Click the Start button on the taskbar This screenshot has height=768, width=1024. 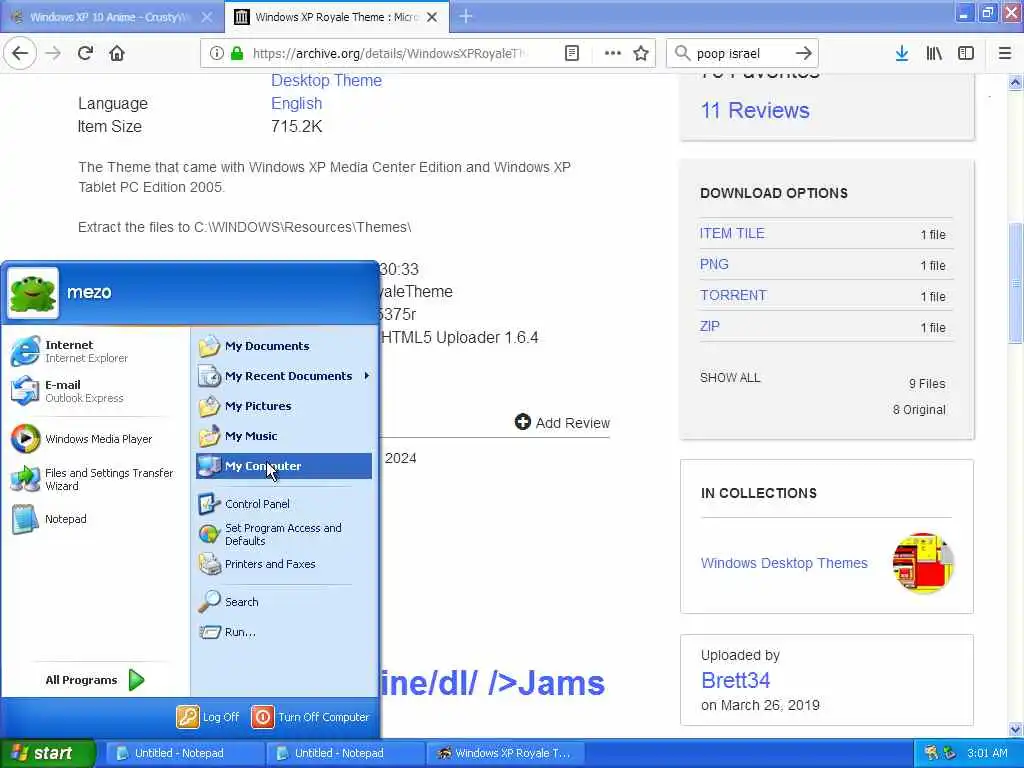point(48,753)
